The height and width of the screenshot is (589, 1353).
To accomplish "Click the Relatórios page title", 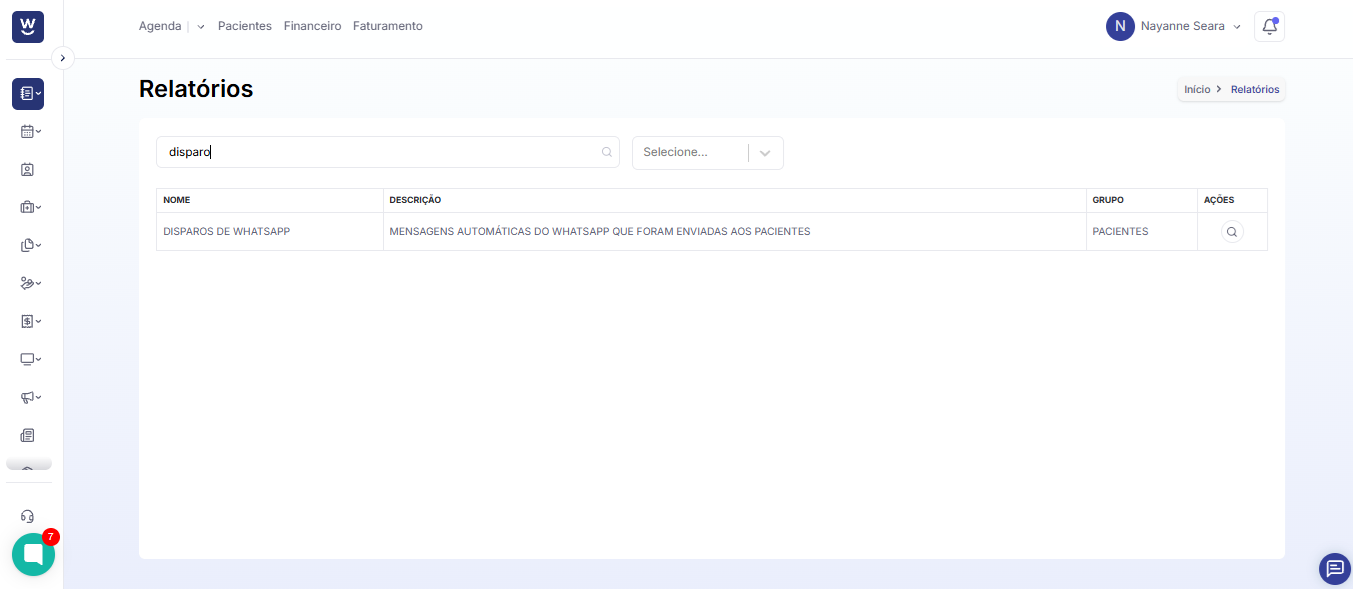I will coord(196,89).
